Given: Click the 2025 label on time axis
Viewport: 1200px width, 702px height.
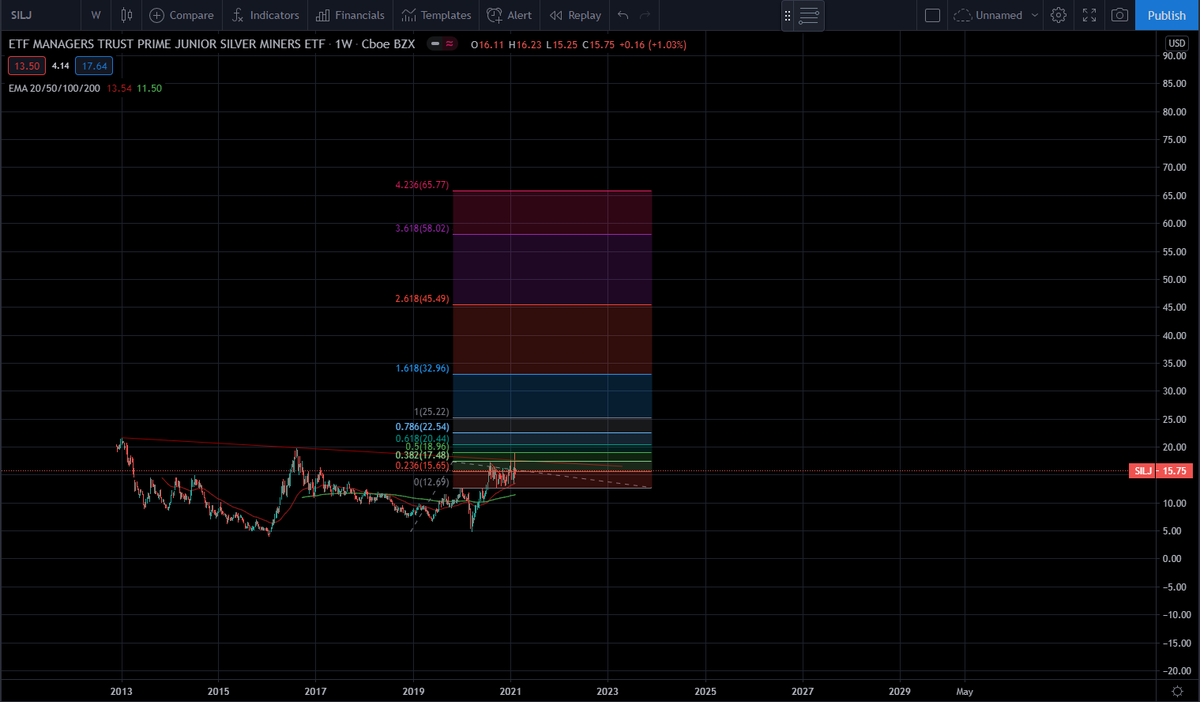Looking at the screenshot, I should [705, 691].
